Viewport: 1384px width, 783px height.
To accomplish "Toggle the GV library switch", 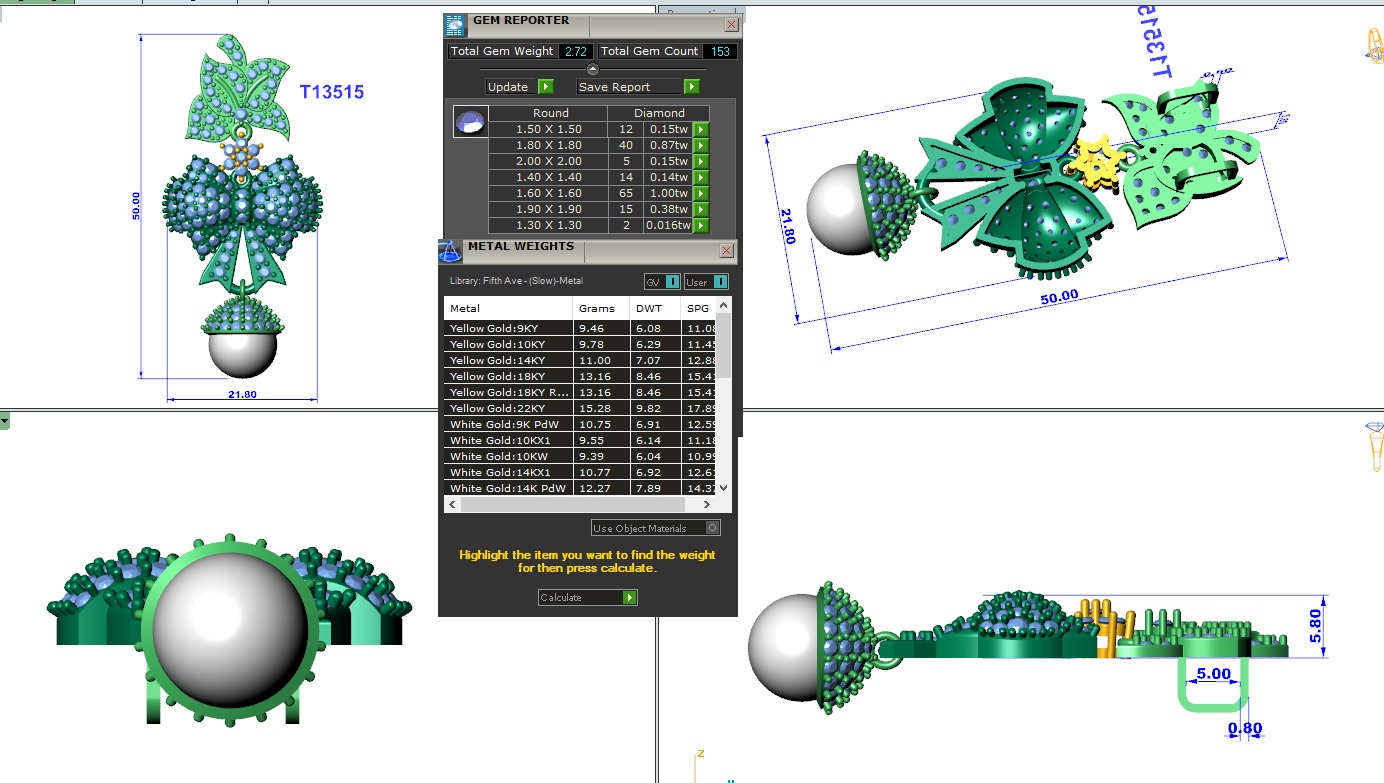I will (x=672, y=282).
